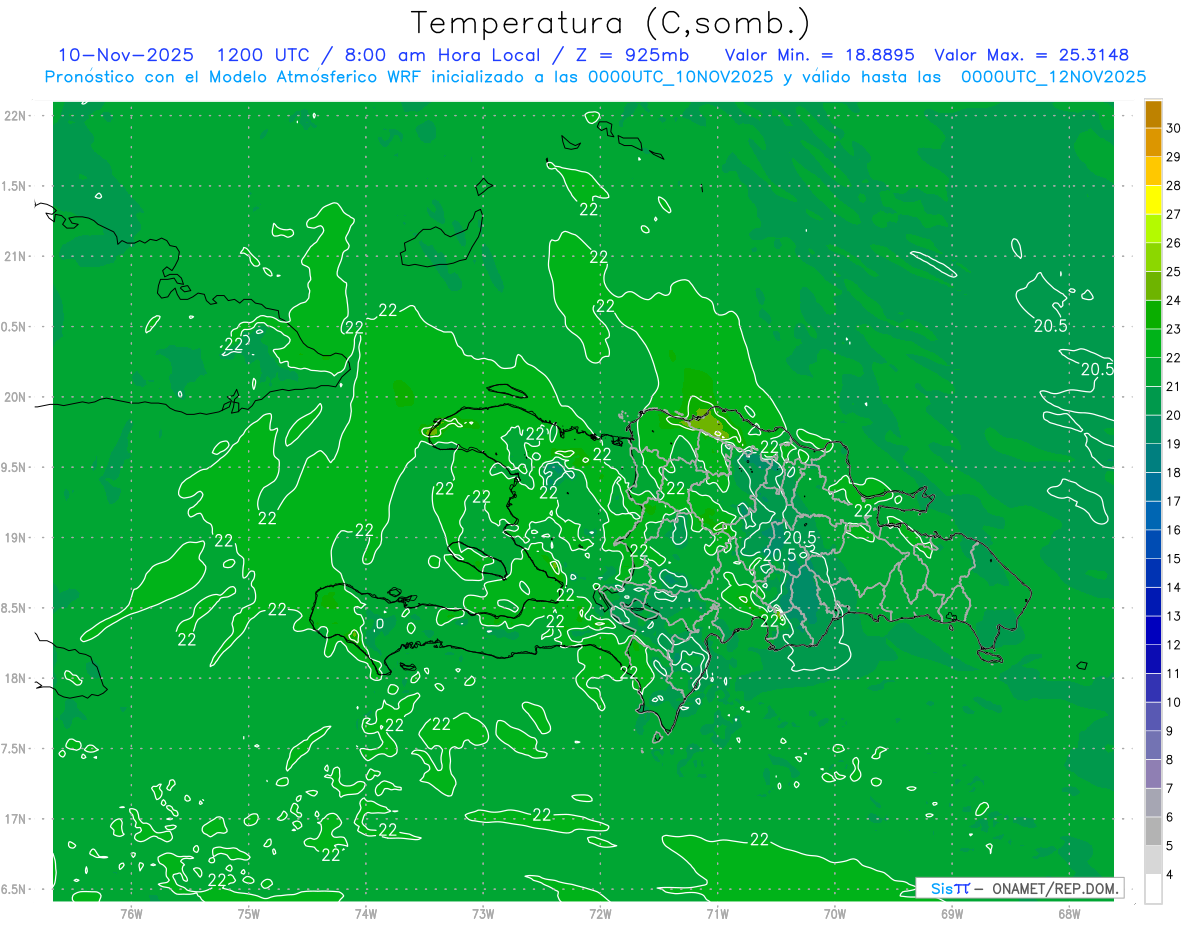Click the colorbar label 20
This screenshot has height=927, width=1200.
point(1174,416)
